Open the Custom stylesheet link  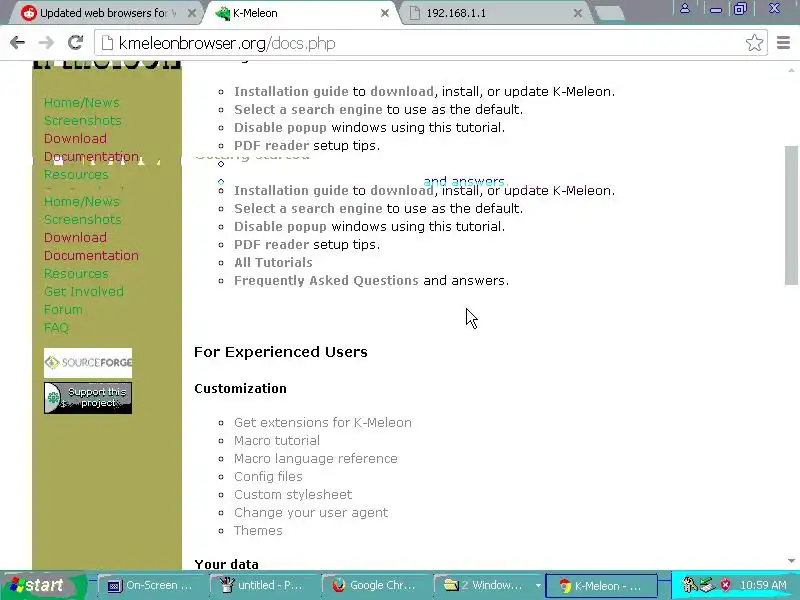click(293, 495)
